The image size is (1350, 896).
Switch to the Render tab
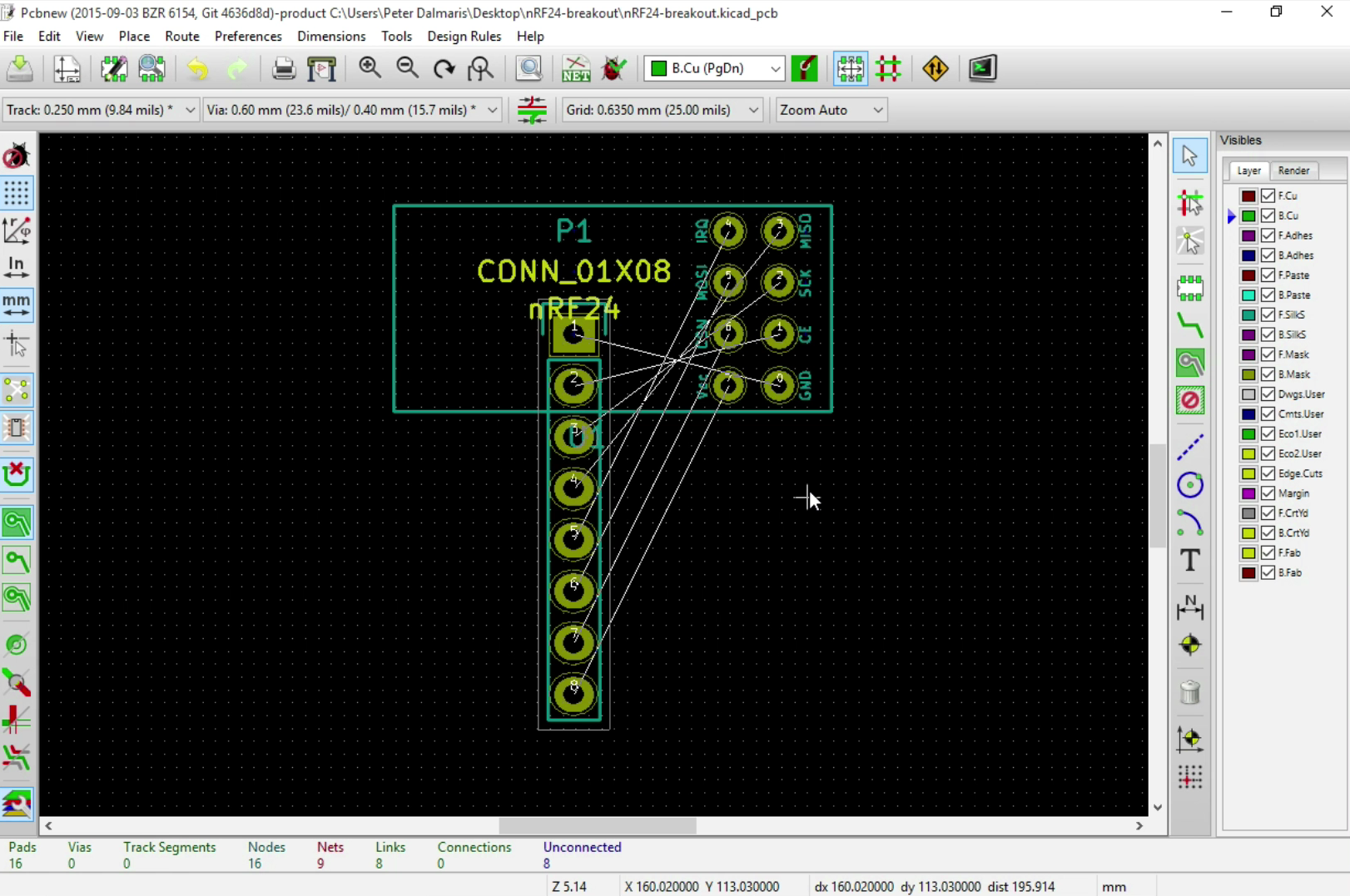(1294, 171)
